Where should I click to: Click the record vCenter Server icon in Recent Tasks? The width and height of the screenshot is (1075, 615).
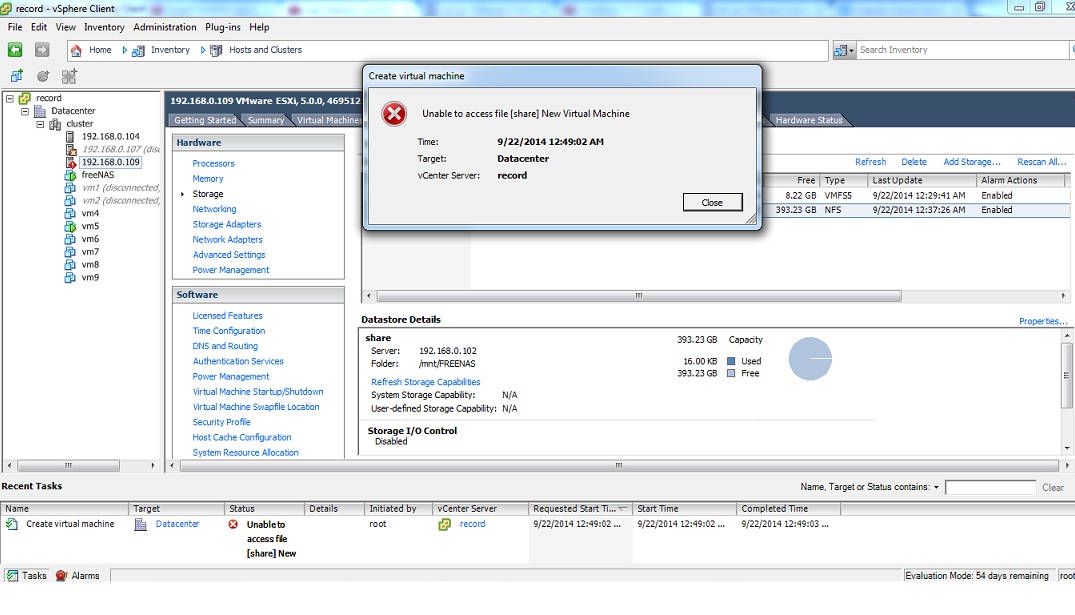tap(444, 524)
